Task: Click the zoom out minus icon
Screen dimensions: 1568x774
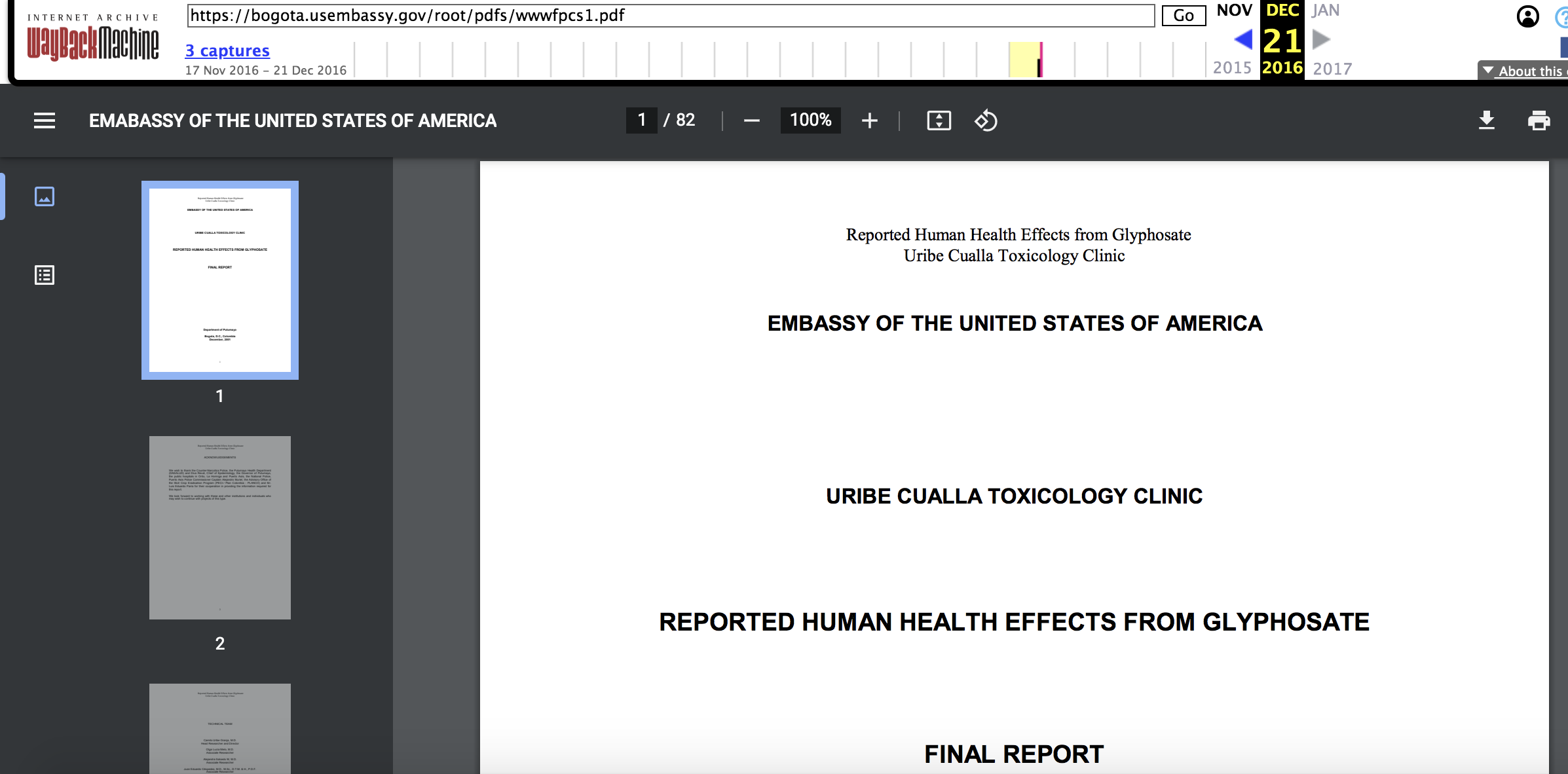Action: [x=752, y=120]
